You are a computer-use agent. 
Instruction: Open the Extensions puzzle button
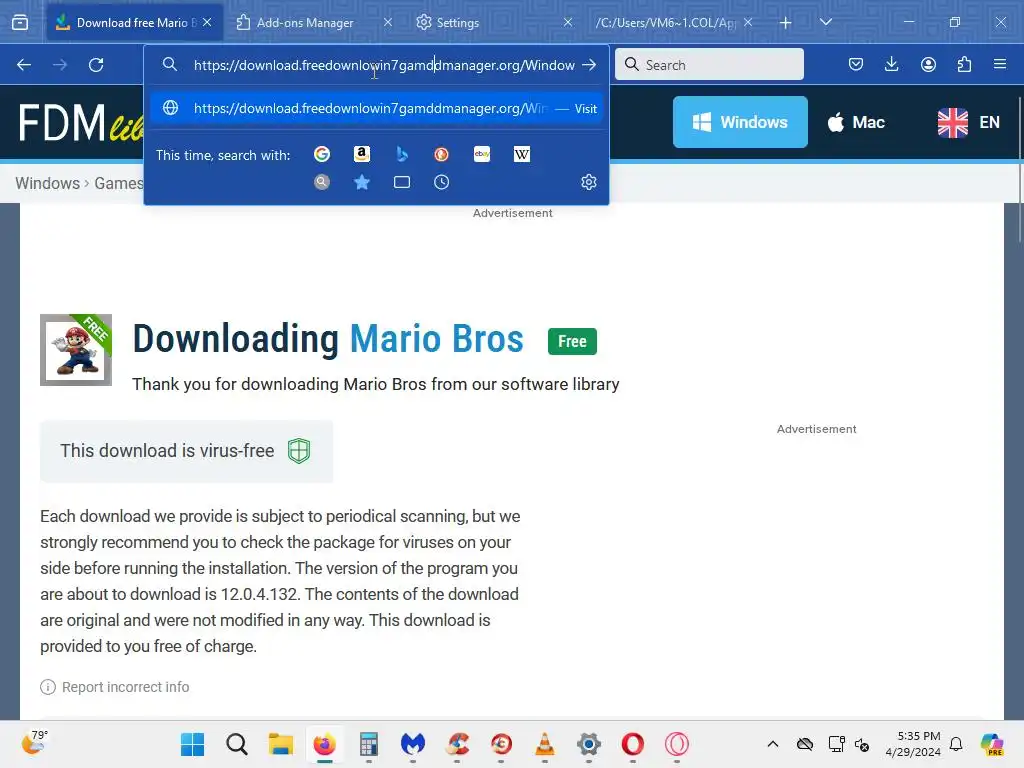pyautogui.click(x=964, y=65)
